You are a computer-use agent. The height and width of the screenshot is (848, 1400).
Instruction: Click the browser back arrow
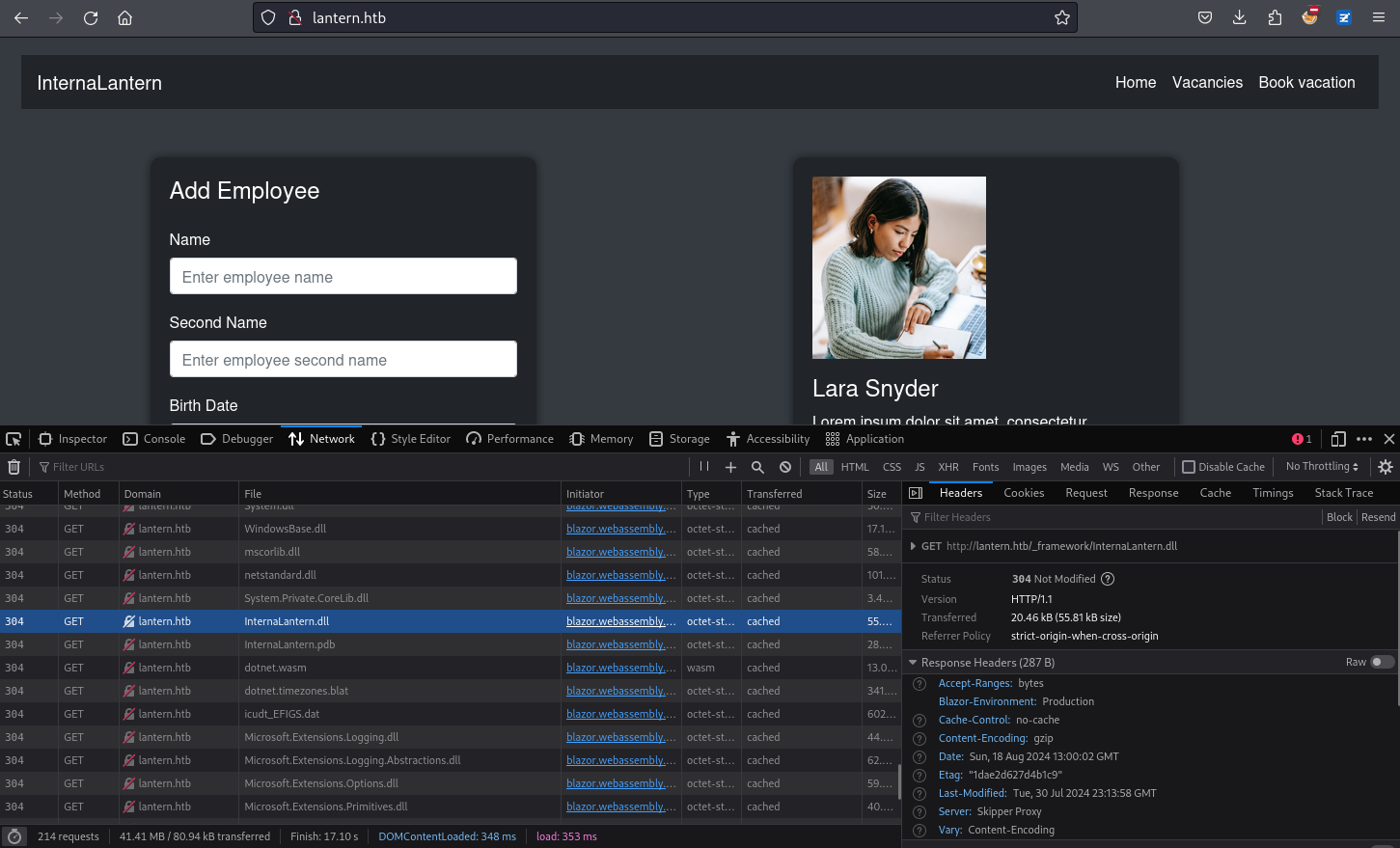pos(21,17)
